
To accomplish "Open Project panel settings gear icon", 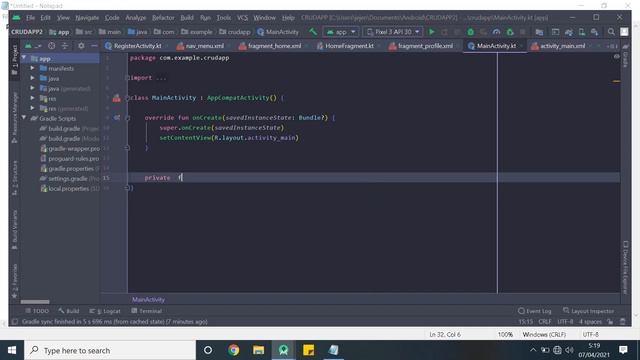I will click(81, 46).
